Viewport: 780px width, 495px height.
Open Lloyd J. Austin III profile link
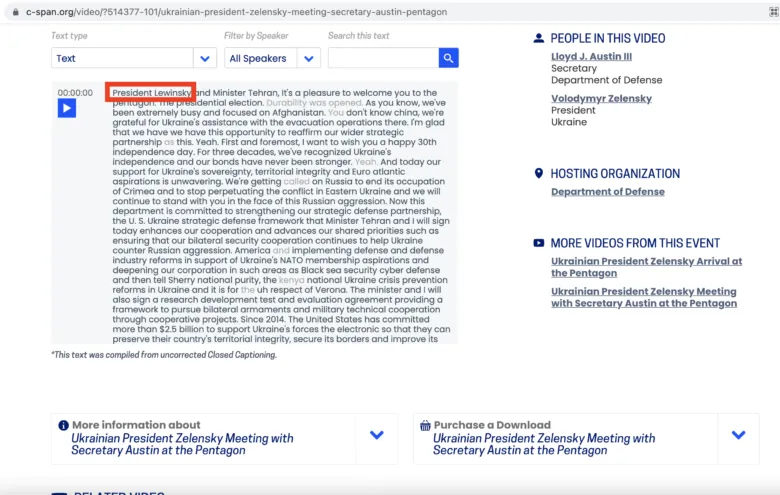pyautogui.click(x=591, y=57)
